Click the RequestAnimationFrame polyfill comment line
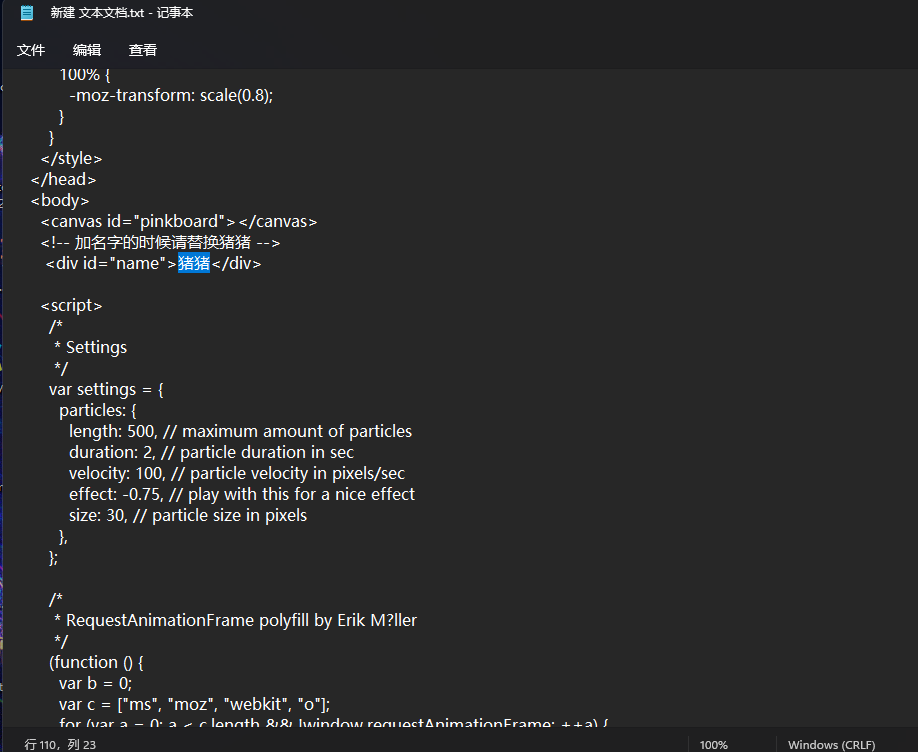 click(241, 621)
